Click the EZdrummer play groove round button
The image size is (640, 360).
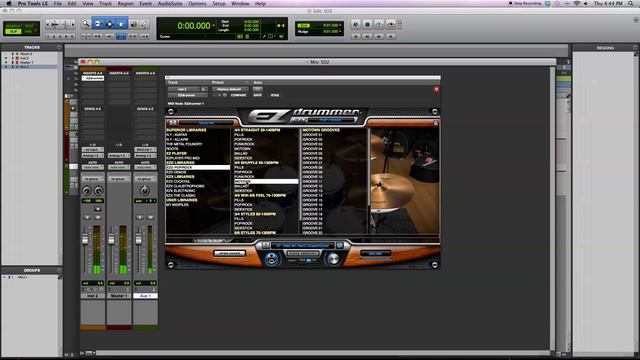click(x=271, y=258)
